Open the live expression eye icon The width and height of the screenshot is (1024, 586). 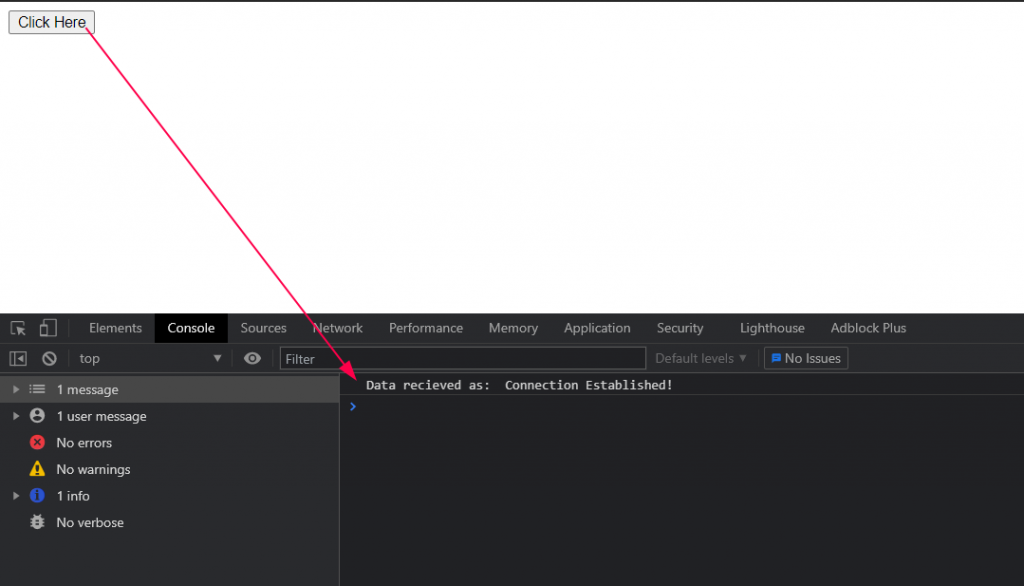(x=252, y=358)
